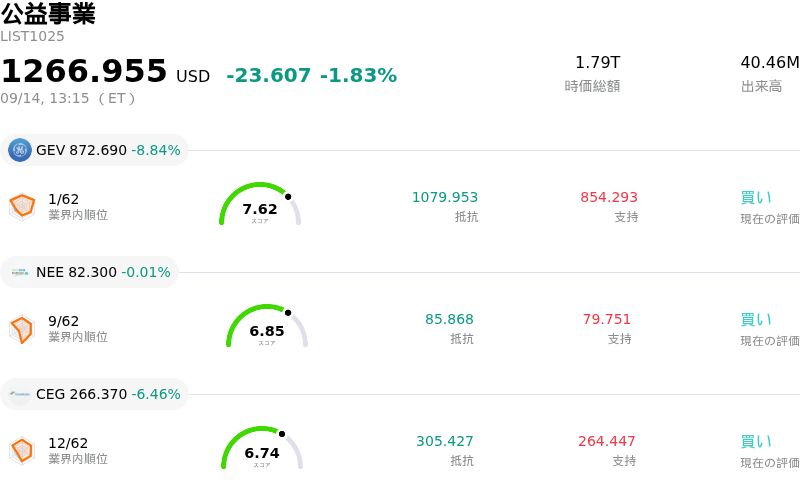The width and height of the screenshot is (800, 488).
Task: Click CEG resistance value 305.427
Action: click(x=445, y=441)
